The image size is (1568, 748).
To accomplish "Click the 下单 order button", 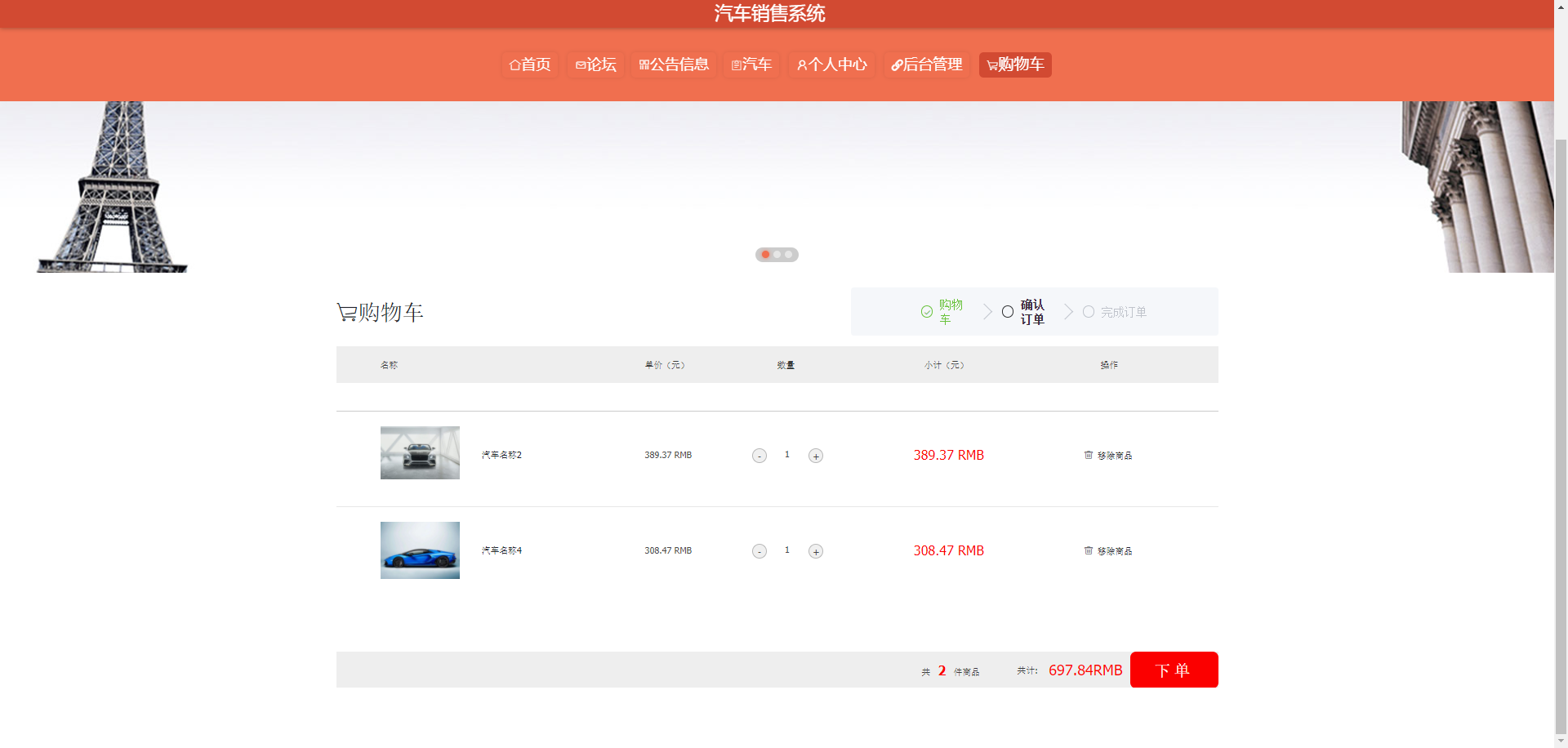I will [x=1174, y=670].
